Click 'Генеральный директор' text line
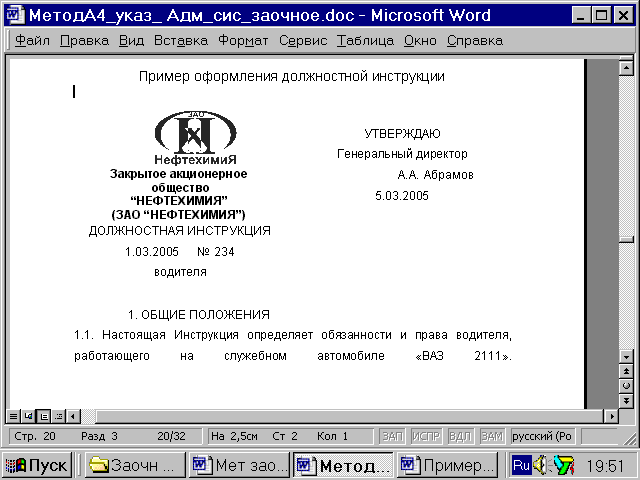Image resolution: width=640 pixels, height=480 pixels. coord(402,154)
